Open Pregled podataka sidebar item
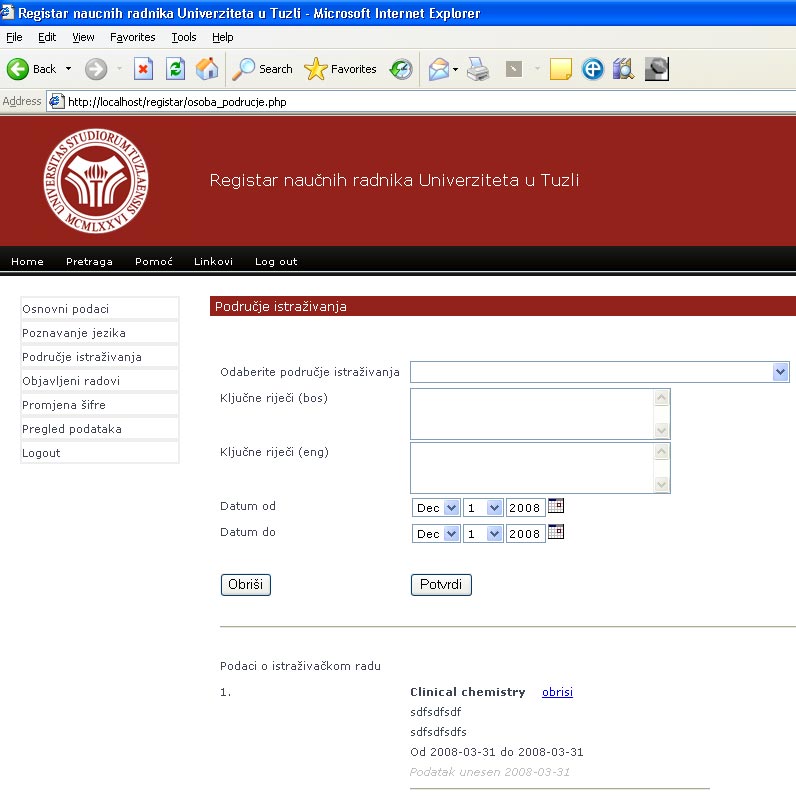The height and width of the screenshot is (796, 796). click(x=100, y=429)
